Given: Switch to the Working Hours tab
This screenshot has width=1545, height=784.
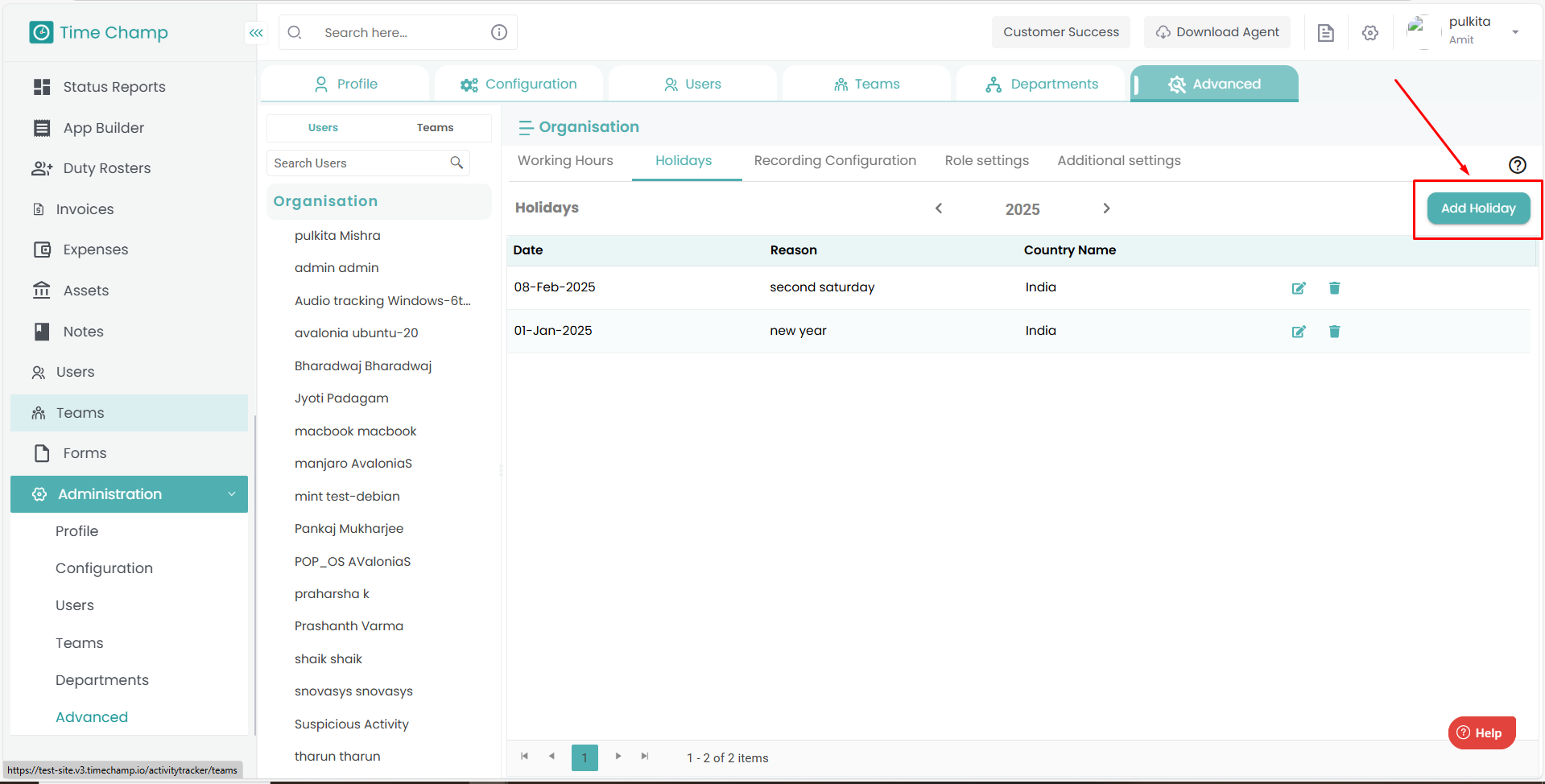Looking at the screenshot, I should [565, 161].
